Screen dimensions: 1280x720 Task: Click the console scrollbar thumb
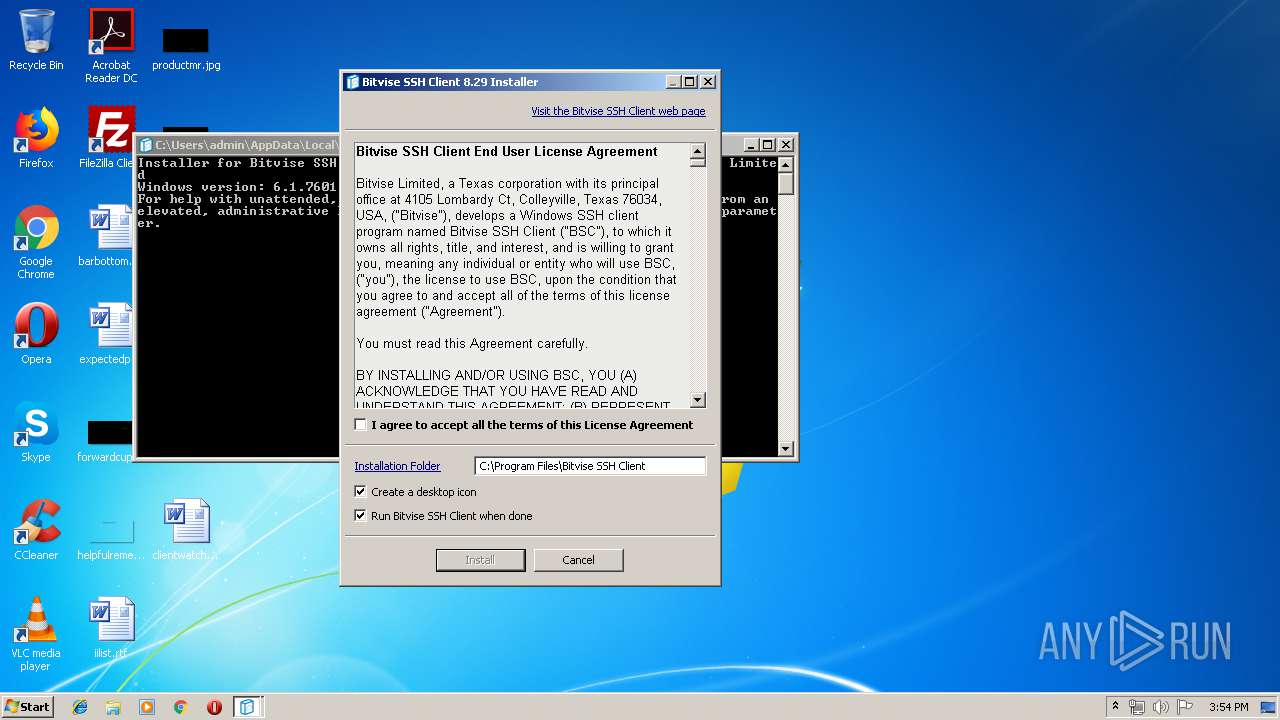(786, 184)
